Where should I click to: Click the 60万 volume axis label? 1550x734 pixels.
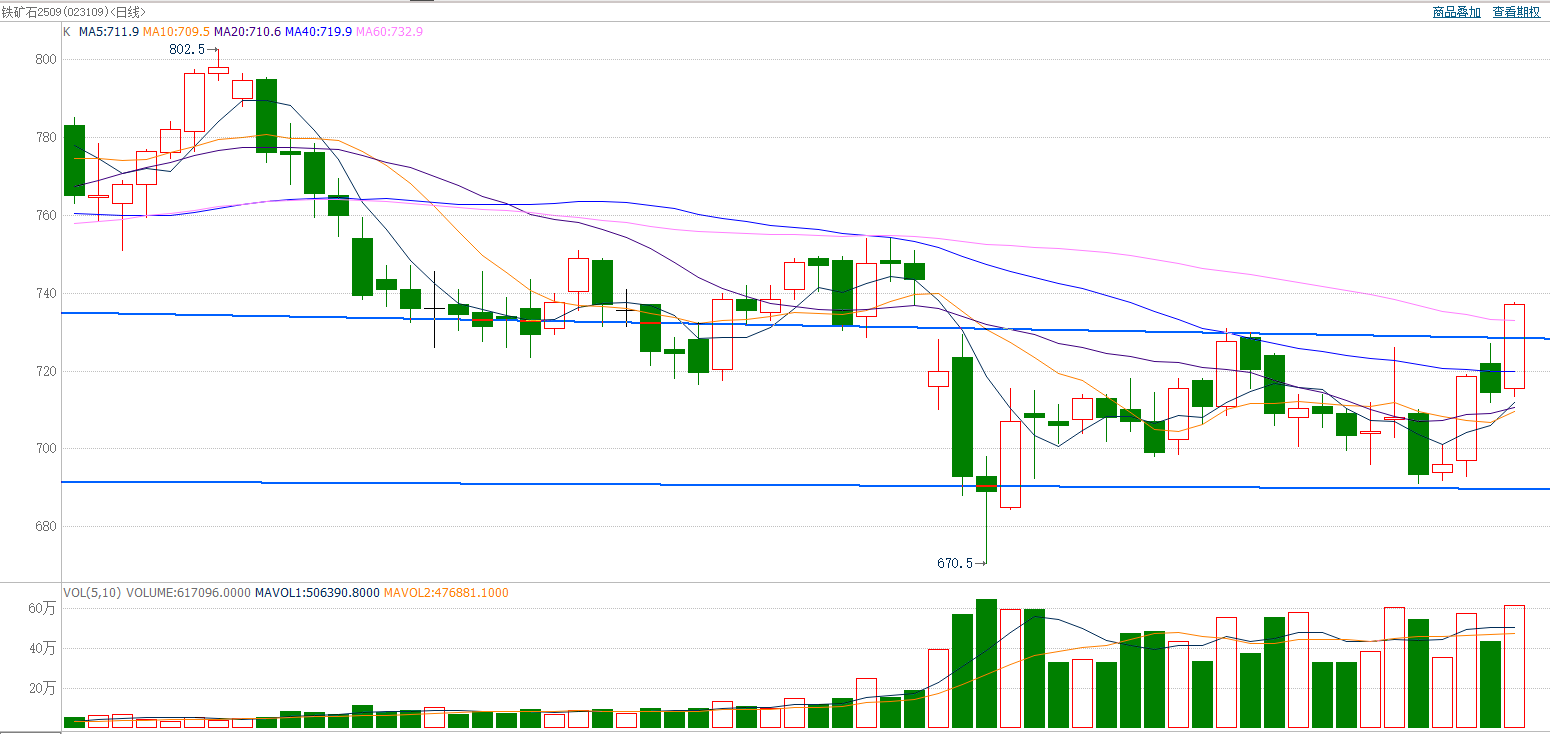click(x=42, y=609)
